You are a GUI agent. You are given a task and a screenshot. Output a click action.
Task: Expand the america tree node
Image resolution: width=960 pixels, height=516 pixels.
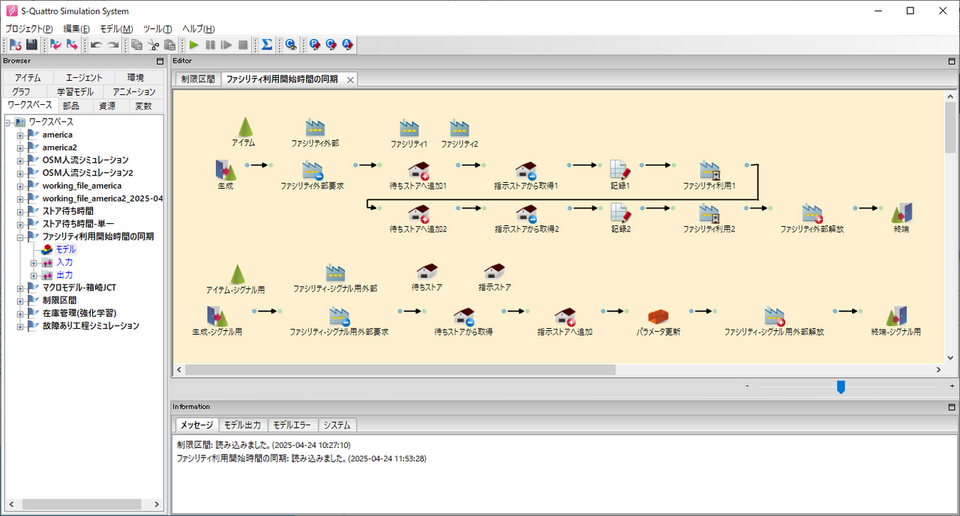(x=20, y=135)
